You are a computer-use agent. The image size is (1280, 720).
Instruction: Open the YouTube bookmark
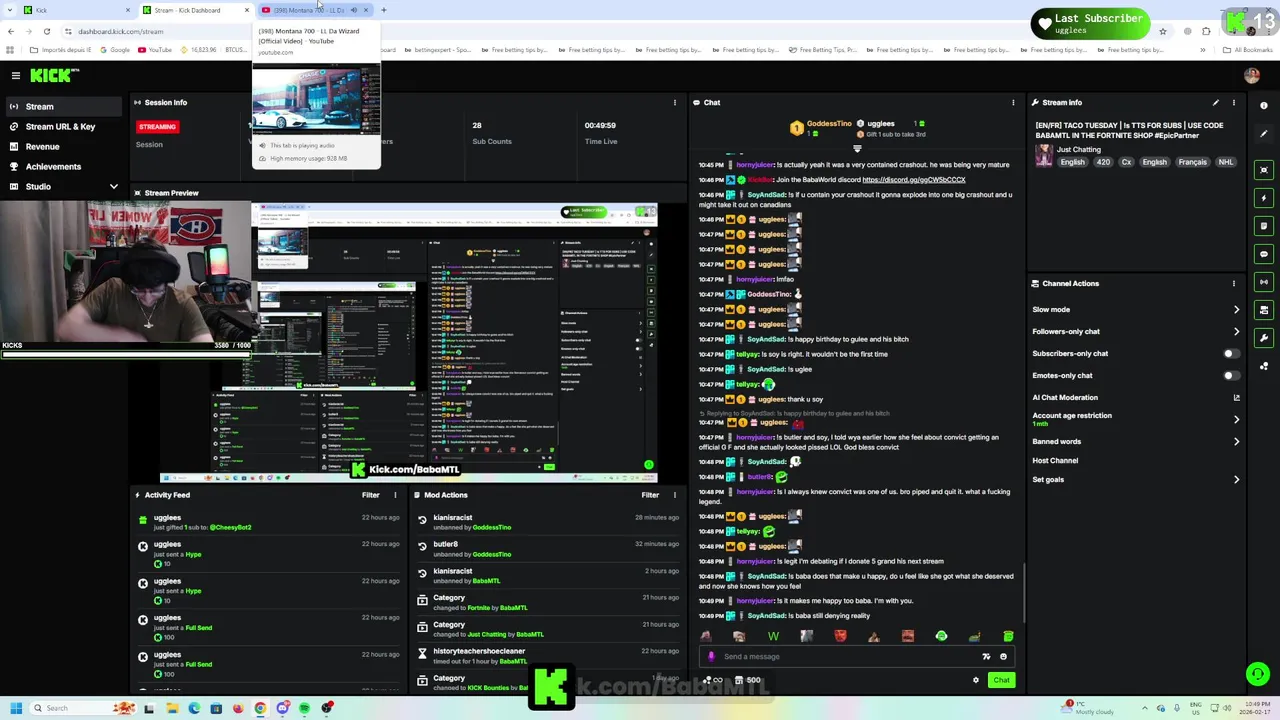click(155, 50)
